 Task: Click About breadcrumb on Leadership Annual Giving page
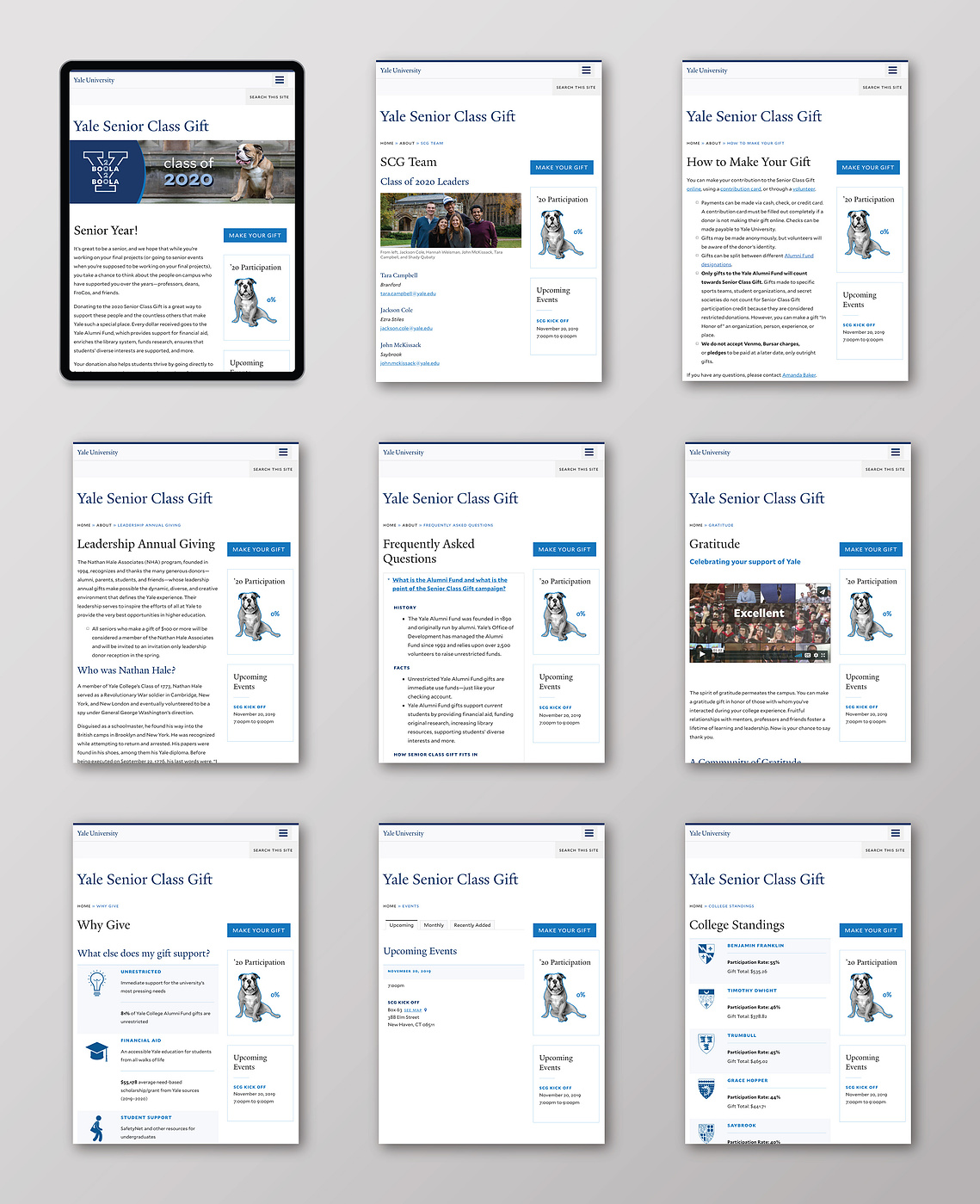point(104,525)
